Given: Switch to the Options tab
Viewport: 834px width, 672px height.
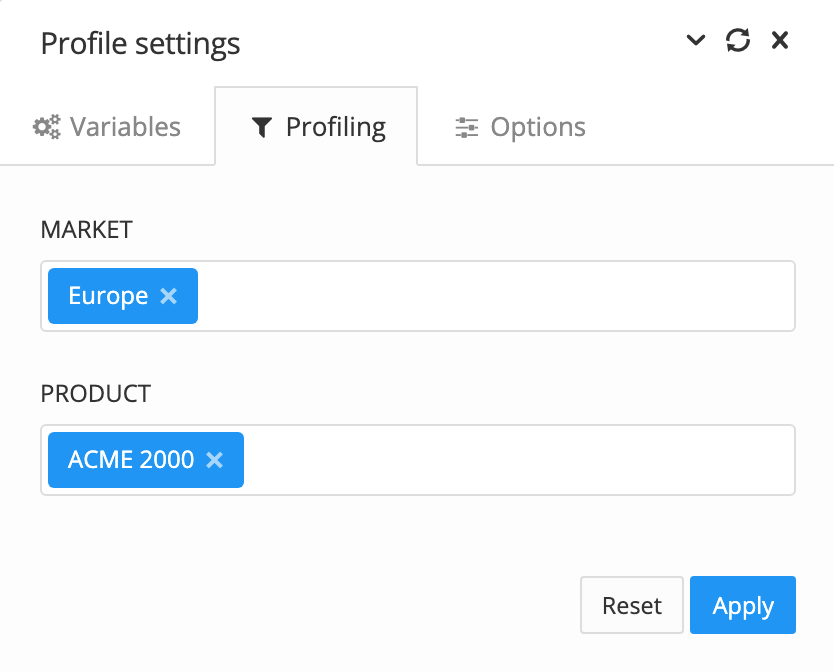Looking at the screenshot, I should [x=519, y=127].
